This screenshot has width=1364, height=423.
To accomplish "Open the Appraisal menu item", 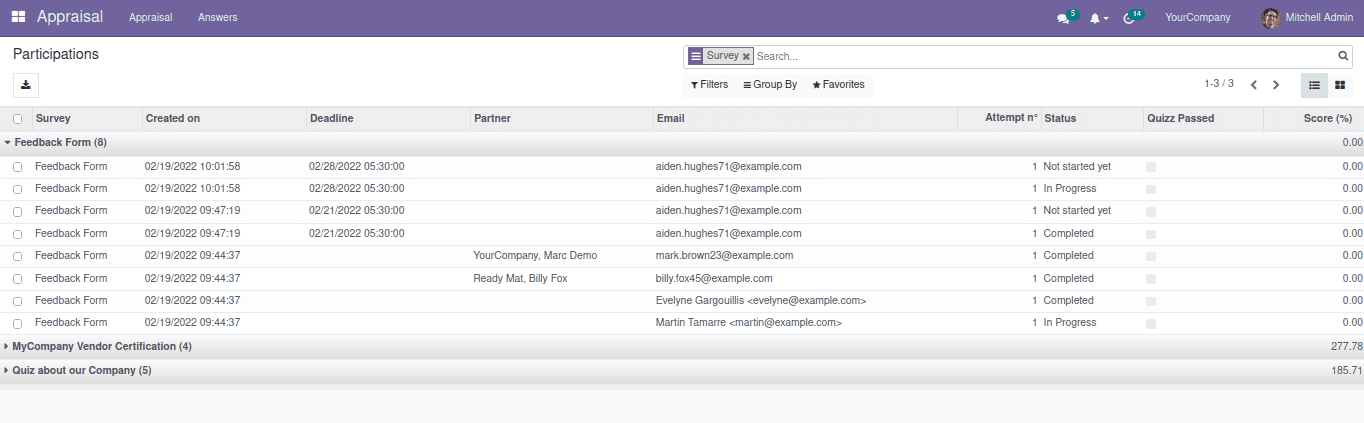I will click(150, 18).
